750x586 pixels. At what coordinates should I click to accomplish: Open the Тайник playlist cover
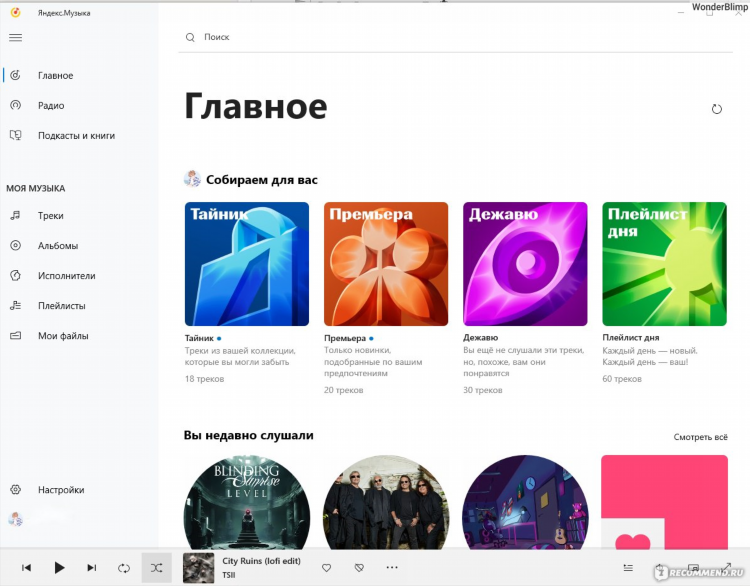pyautogui.click(x=247, y=264)
